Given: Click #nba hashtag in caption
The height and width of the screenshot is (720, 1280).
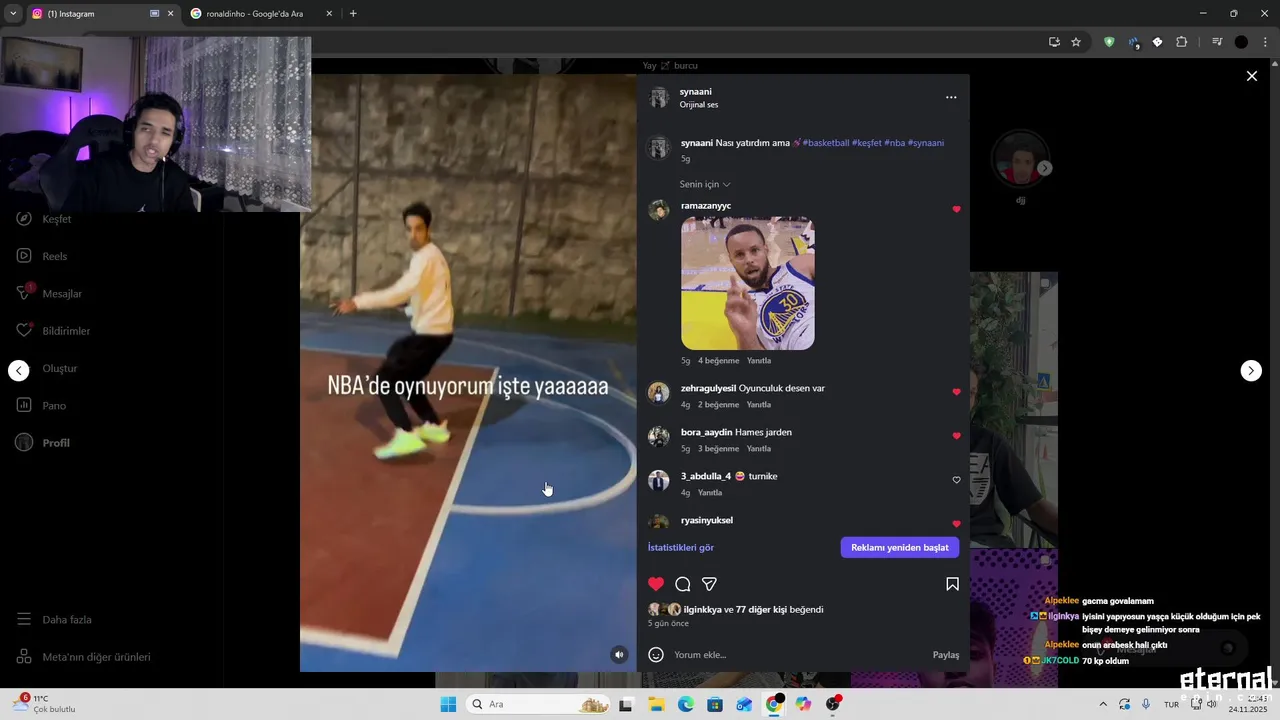Looking at the screenshot, I should pyautogui.click(x=894, y=143).
